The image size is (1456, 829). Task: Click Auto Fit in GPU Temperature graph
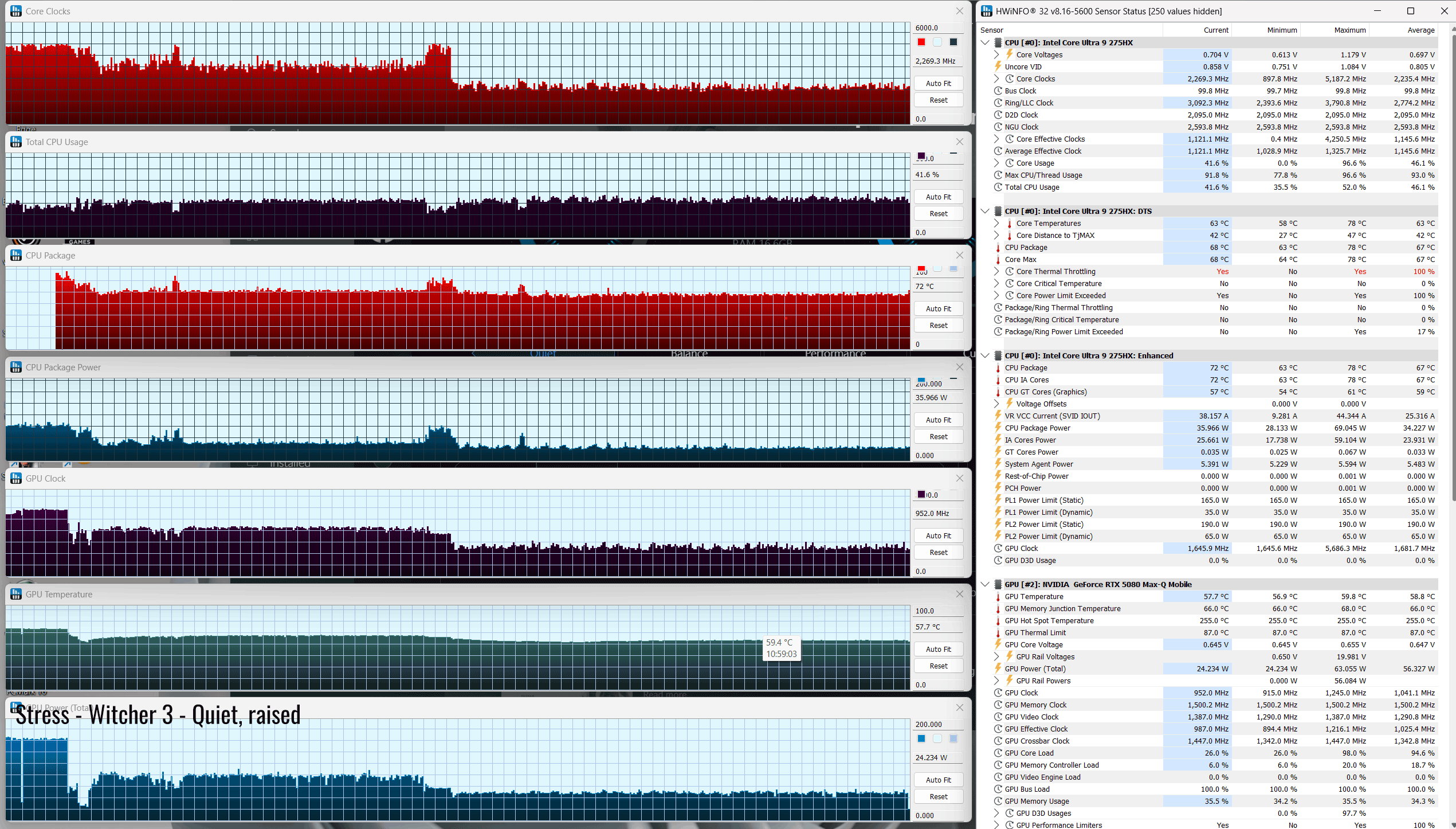click(x=938, y=649)
